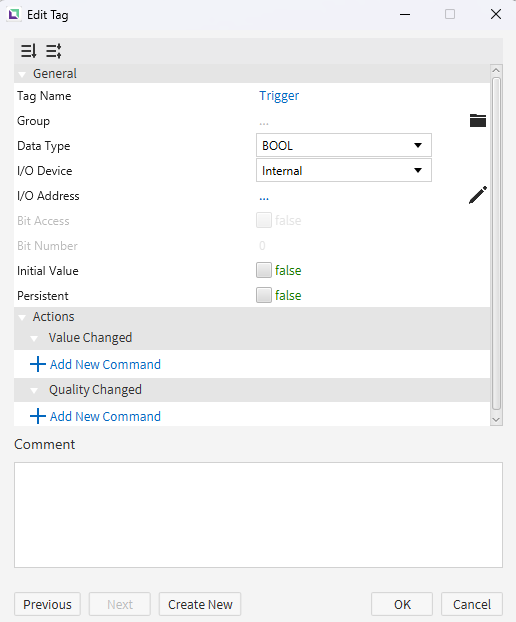516x622 pixels.
Task: Collapse the General section
Action: [22, 74]
